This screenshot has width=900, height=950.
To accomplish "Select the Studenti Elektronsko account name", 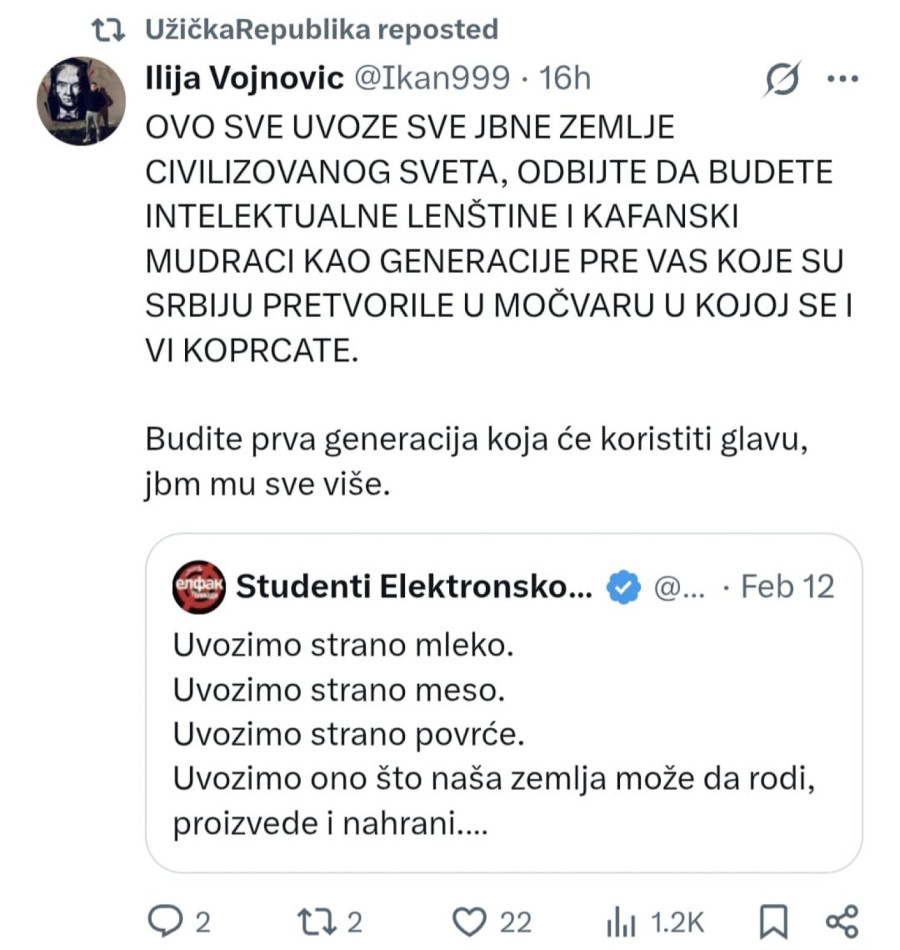I will tap(420, 588).
